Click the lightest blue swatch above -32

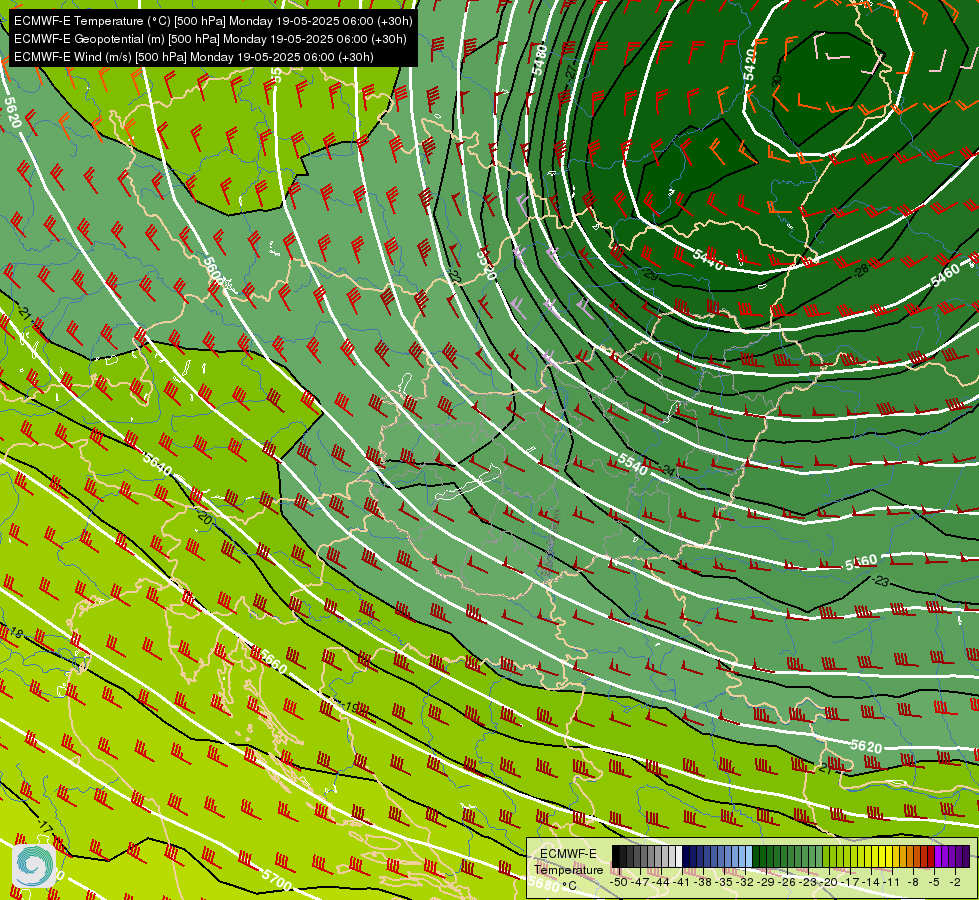click(749, 856)
